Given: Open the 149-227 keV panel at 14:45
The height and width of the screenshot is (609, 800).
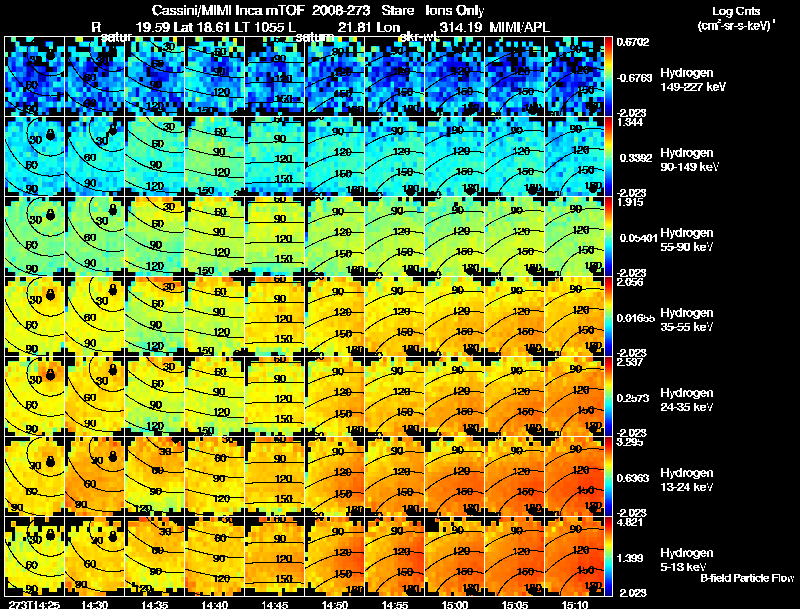Looking at the screenshot, I should (274, 77).
